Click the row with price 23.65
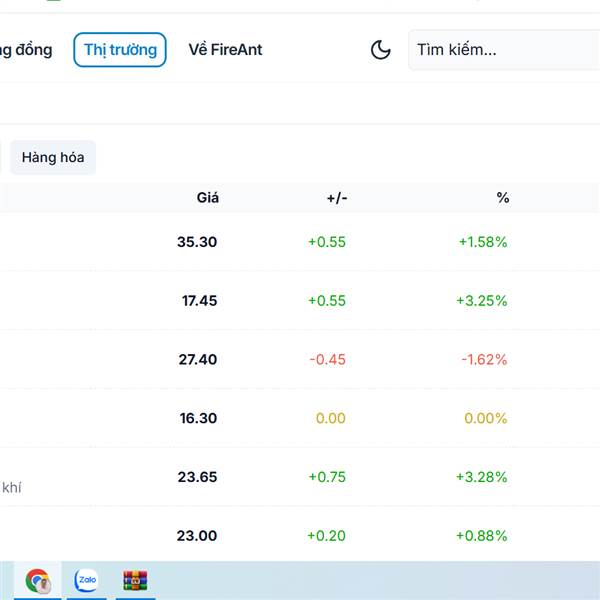This screenshot has height=600, width=600. (197, 477)
